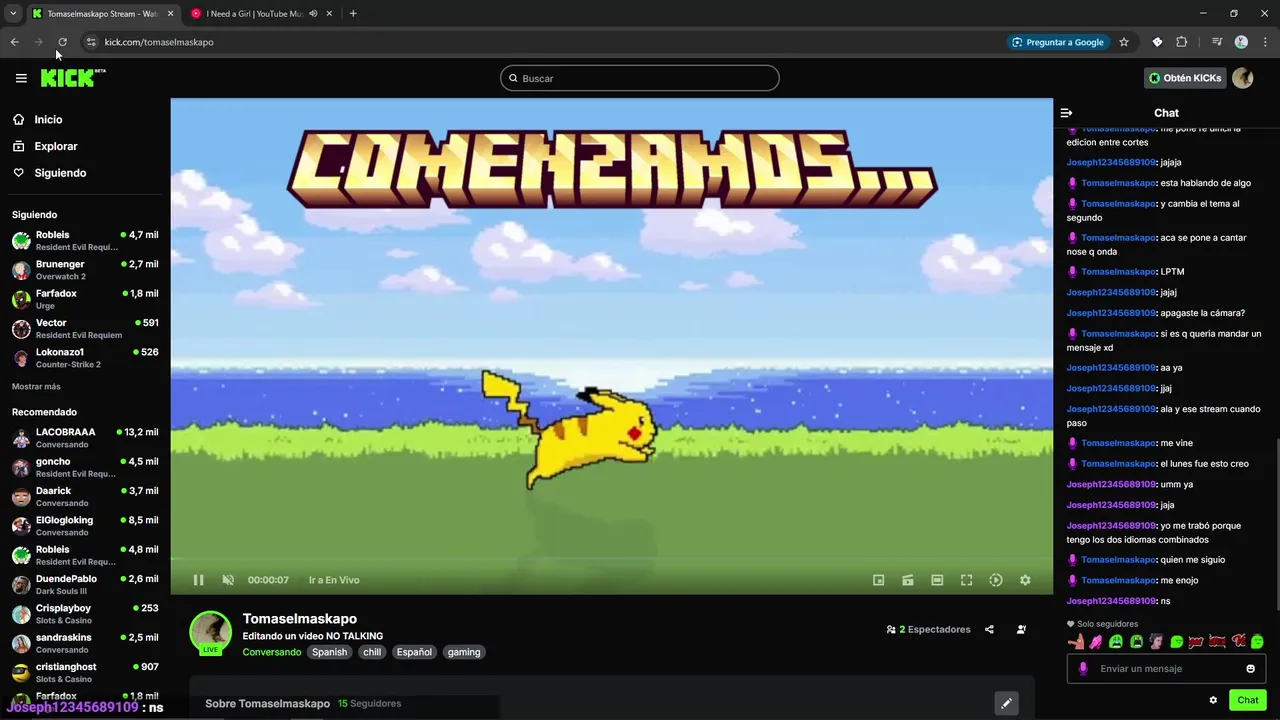
Task: Click the Buscar search field
Action: click(640, 78)
